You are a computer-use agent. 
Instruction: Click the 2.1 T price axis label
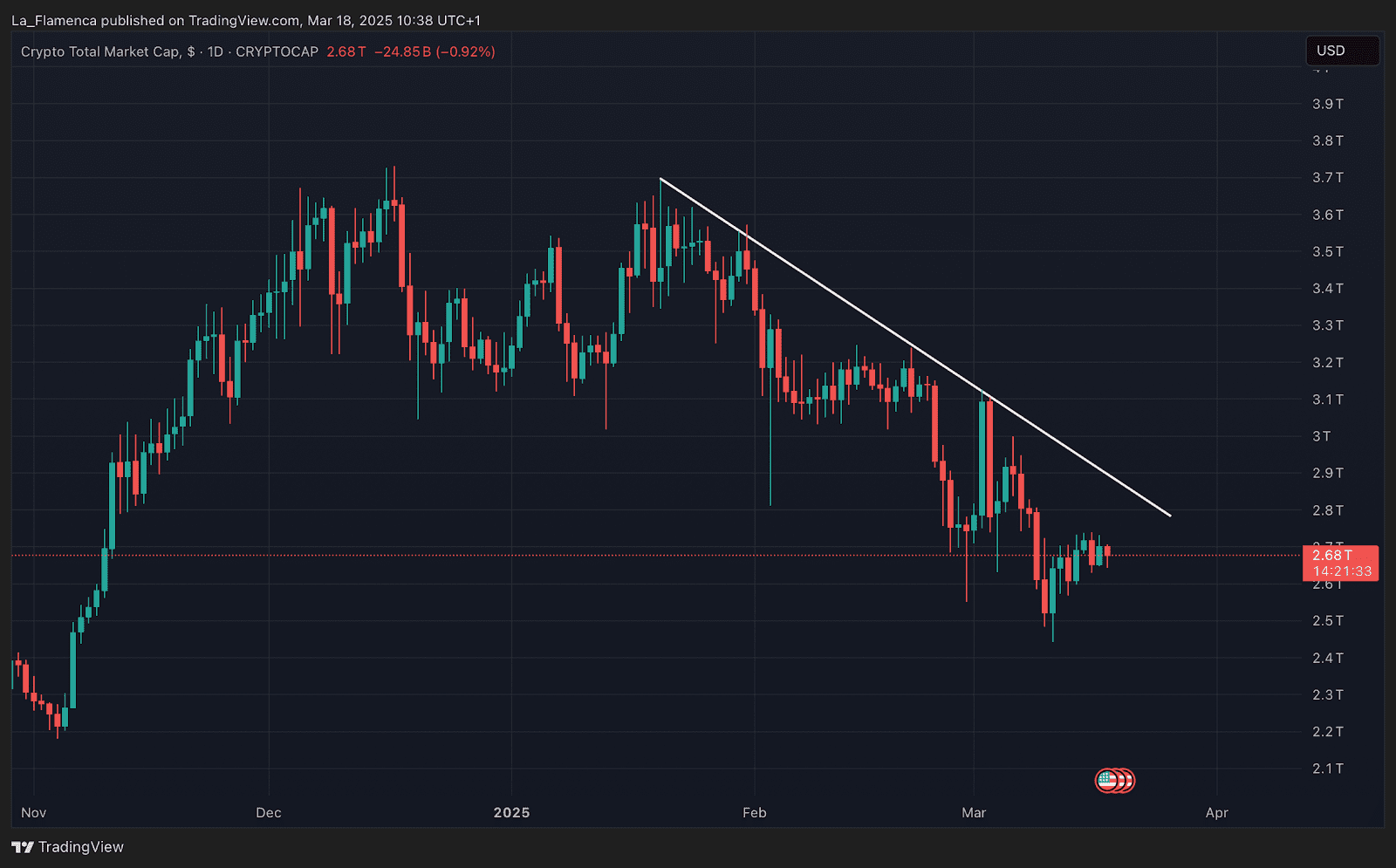[1328, 769]
